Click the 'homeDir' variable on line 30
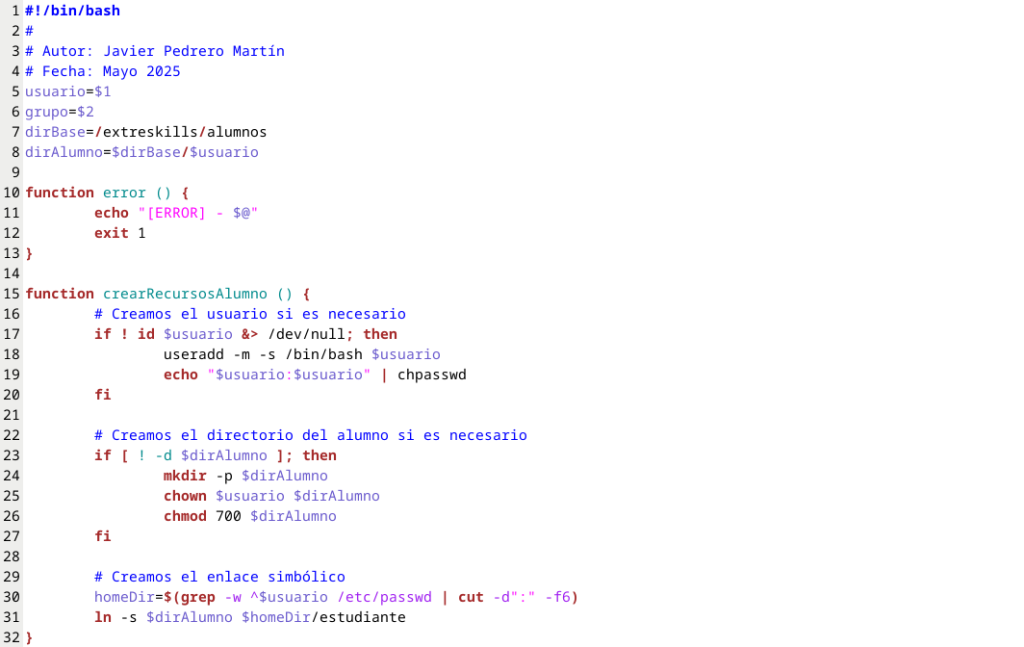The height and width of the screenshot is (647, 1024). click(124, 597)
